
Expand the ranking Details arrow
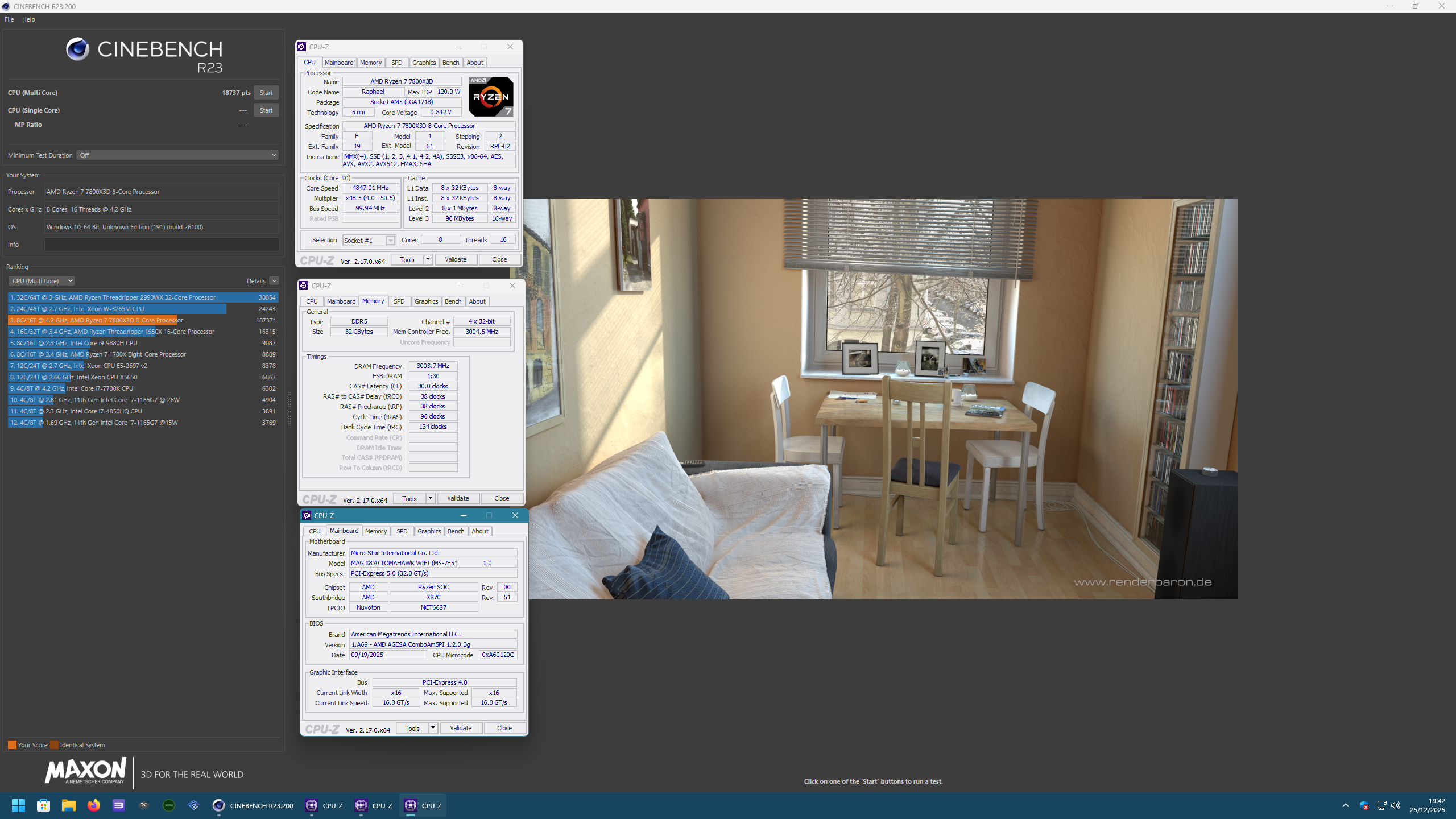(x=274, y=281)
